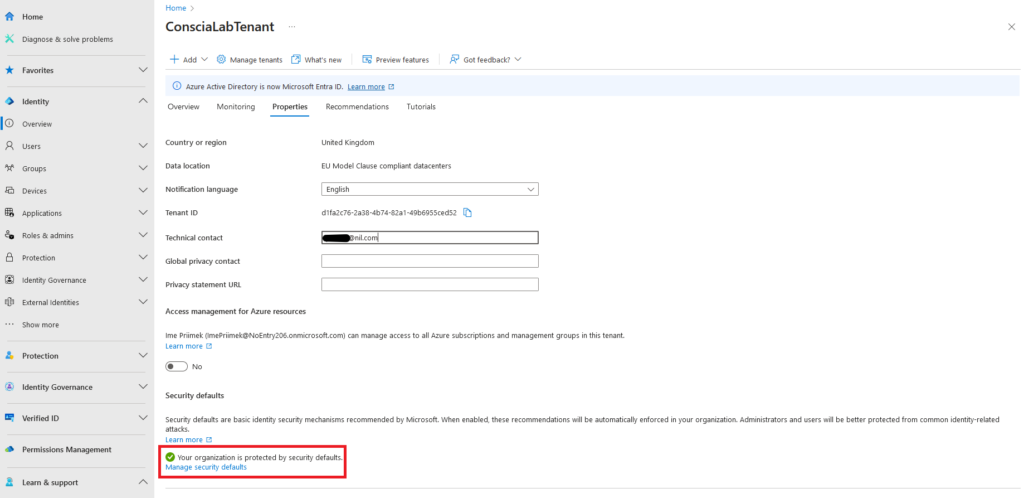The image size is (1024, 498).
Task: Click the Verified ID icon
Action: [9, 418]
